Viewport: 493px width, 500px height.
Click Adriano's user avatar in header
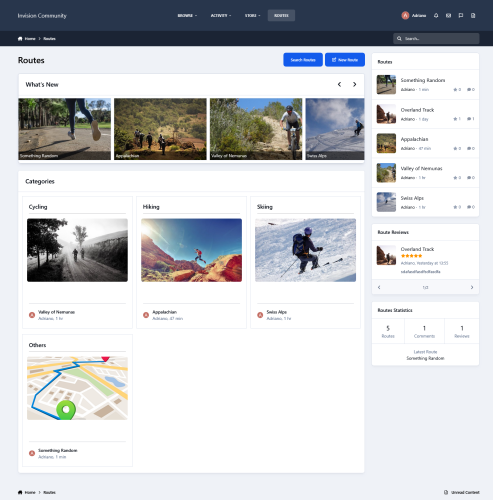[x=405, y=15]
